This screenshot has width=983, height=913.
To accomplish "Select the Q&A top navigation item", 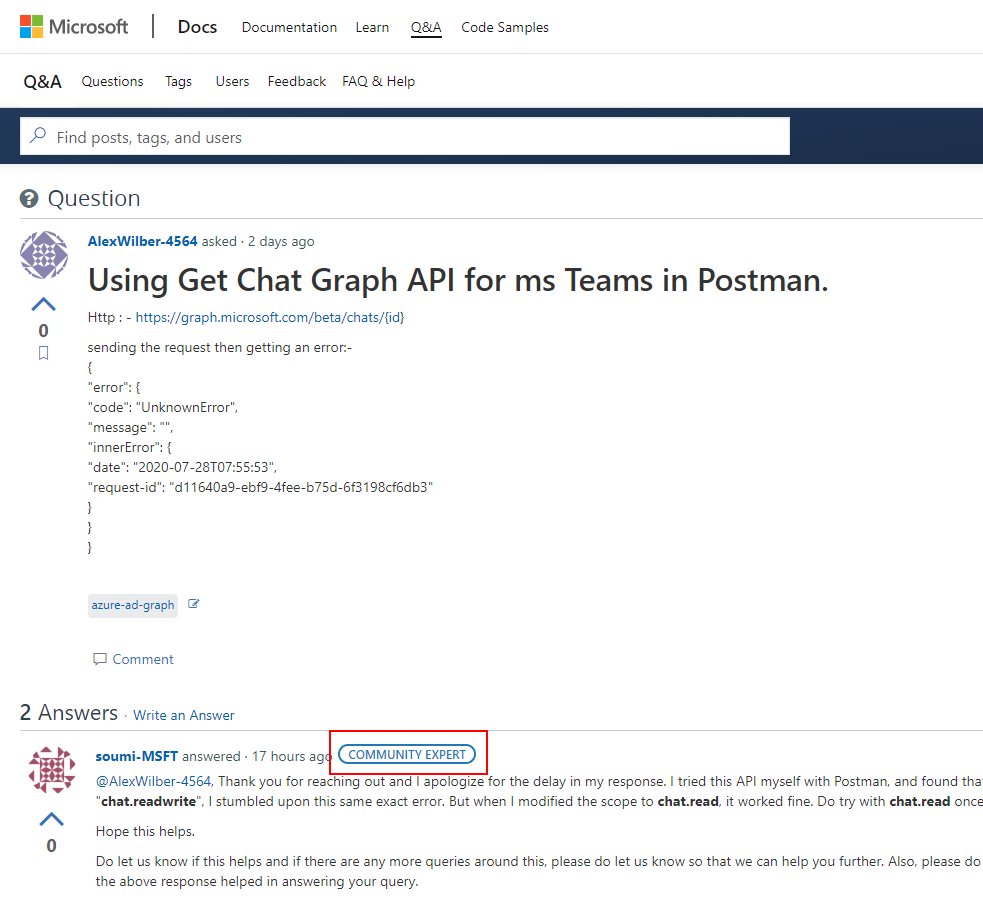I will click(426, 28).
